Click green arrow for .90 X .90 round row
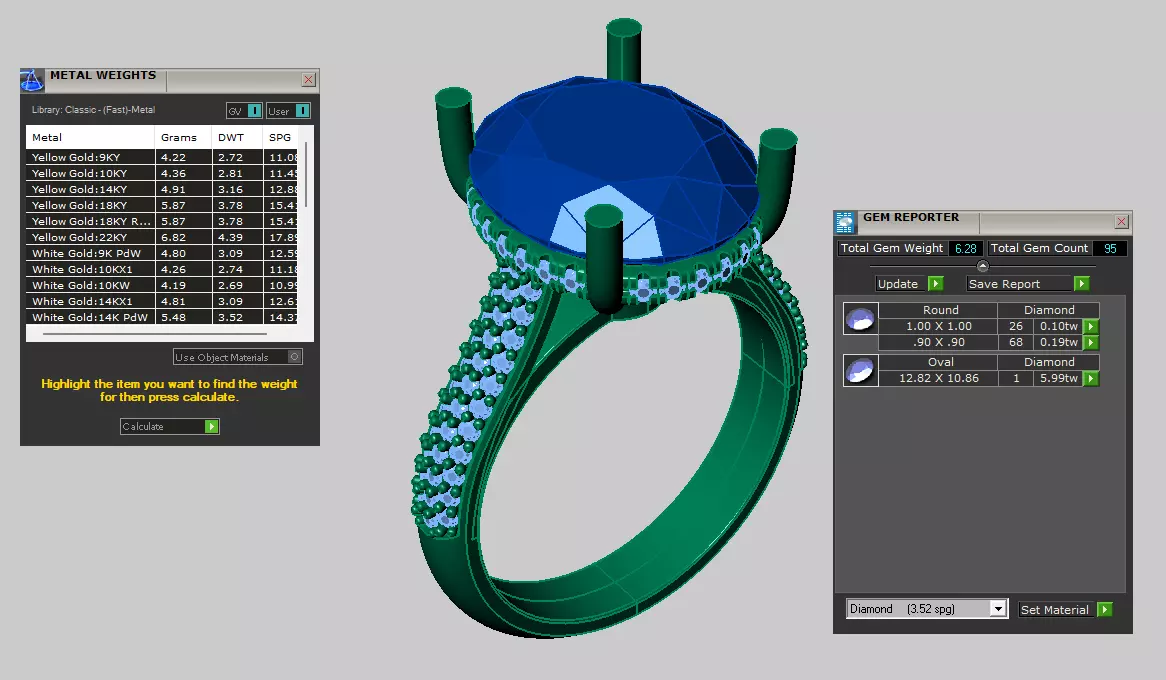This screenshot has width=1166, height=680. [1091, 342]
